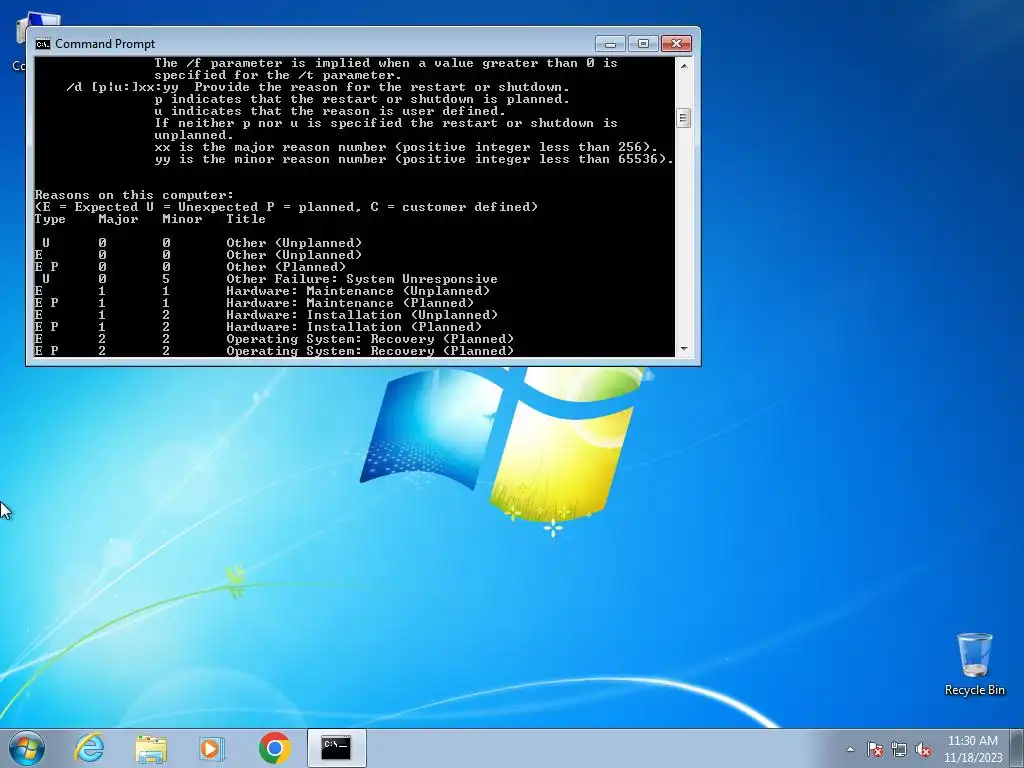Viewport: 1024px width, 768px height.
Task: Minimize the Command Prompt window
Action: coord(611,44)
